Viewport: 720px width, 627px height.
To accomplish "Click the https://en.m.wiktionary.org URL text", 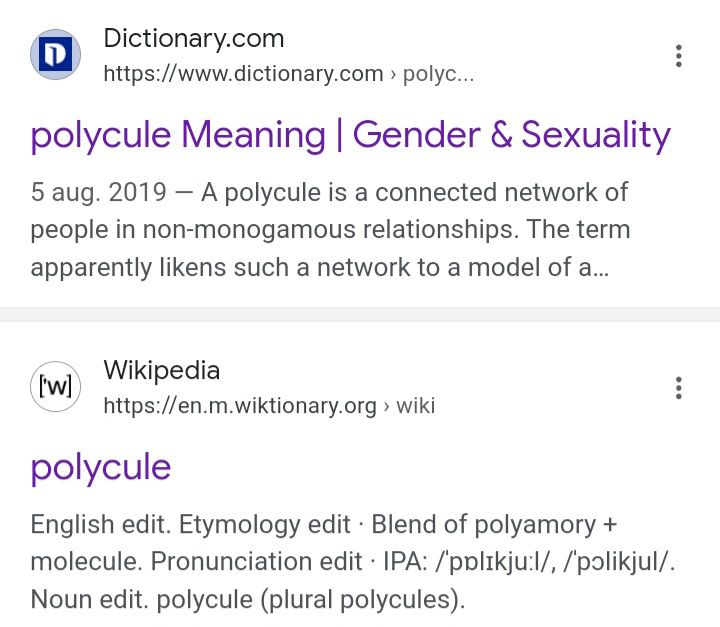I will pyautogui.click(x=240, y=406).
